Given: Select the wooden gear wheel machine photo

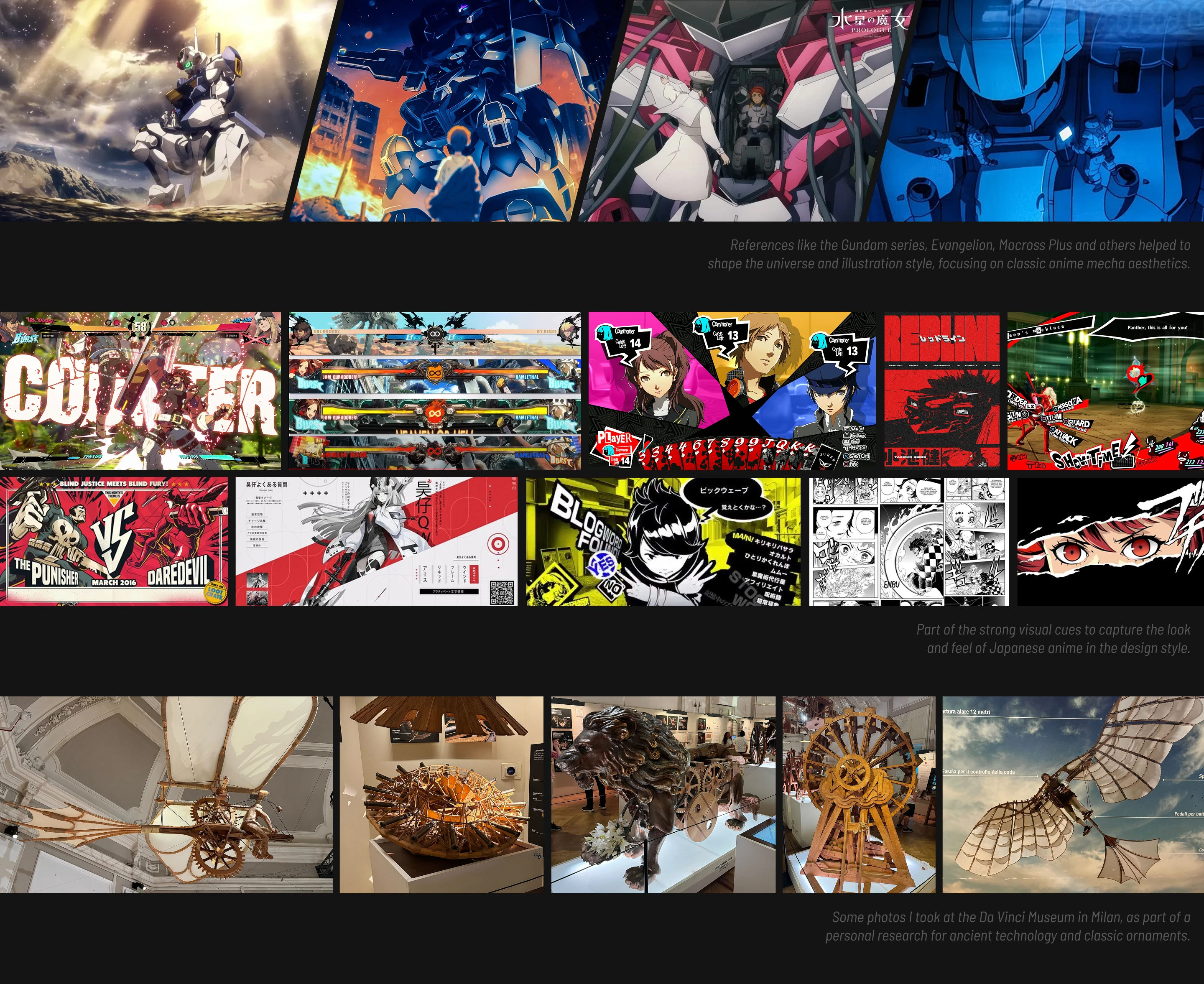Looking at the screenshot, I should [x=860, y=795].
